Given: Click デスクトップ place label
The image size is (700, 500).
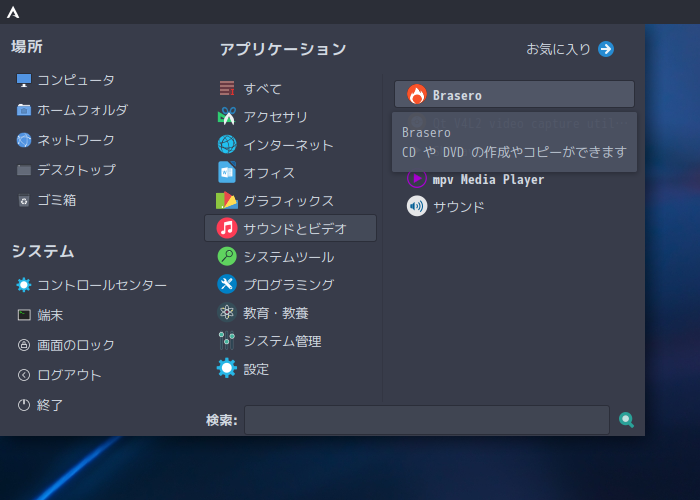Looking at the screenshot, I should (x=76, y=170).
